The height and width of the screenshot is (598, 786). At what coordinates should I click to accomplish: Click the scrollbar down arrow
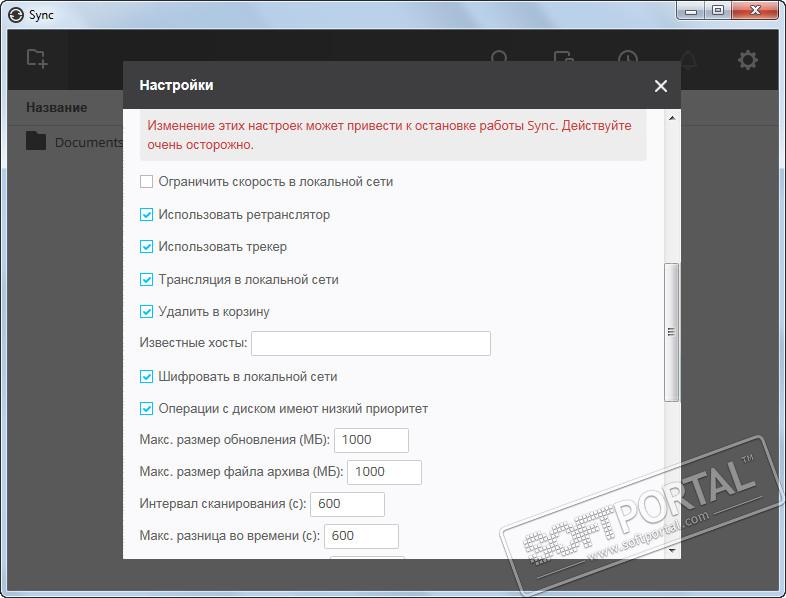pyautogui.click(x=672, y=550)
